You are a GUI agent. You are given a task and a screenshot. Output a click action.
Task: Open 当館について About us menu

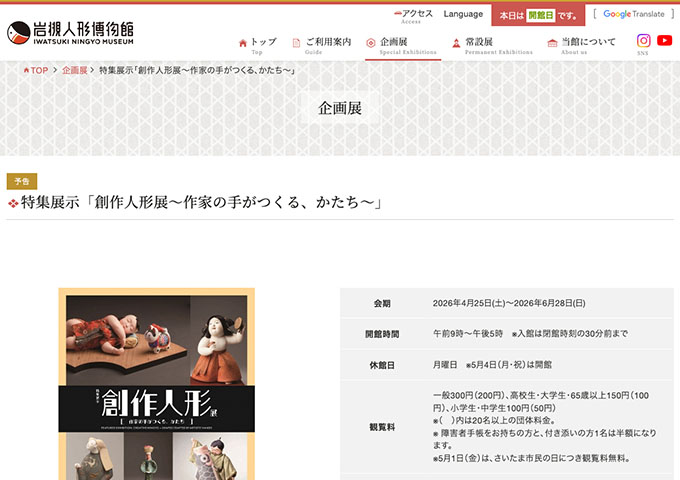tap(582, 46)
